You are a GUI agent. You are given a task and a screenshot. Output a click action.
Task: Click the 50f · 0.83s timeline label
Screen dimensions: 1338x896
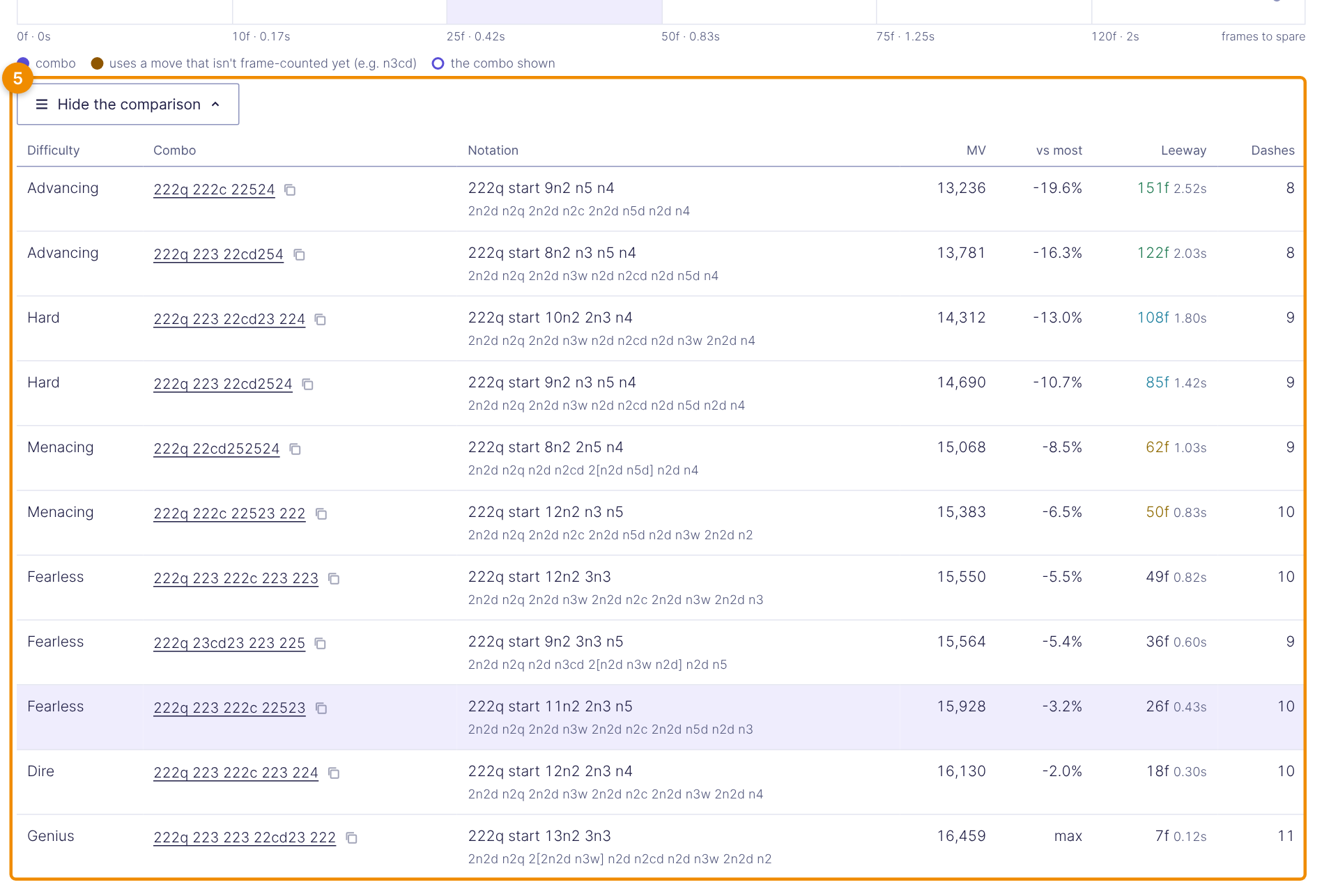pyautogui.click(x=691, y=36)
